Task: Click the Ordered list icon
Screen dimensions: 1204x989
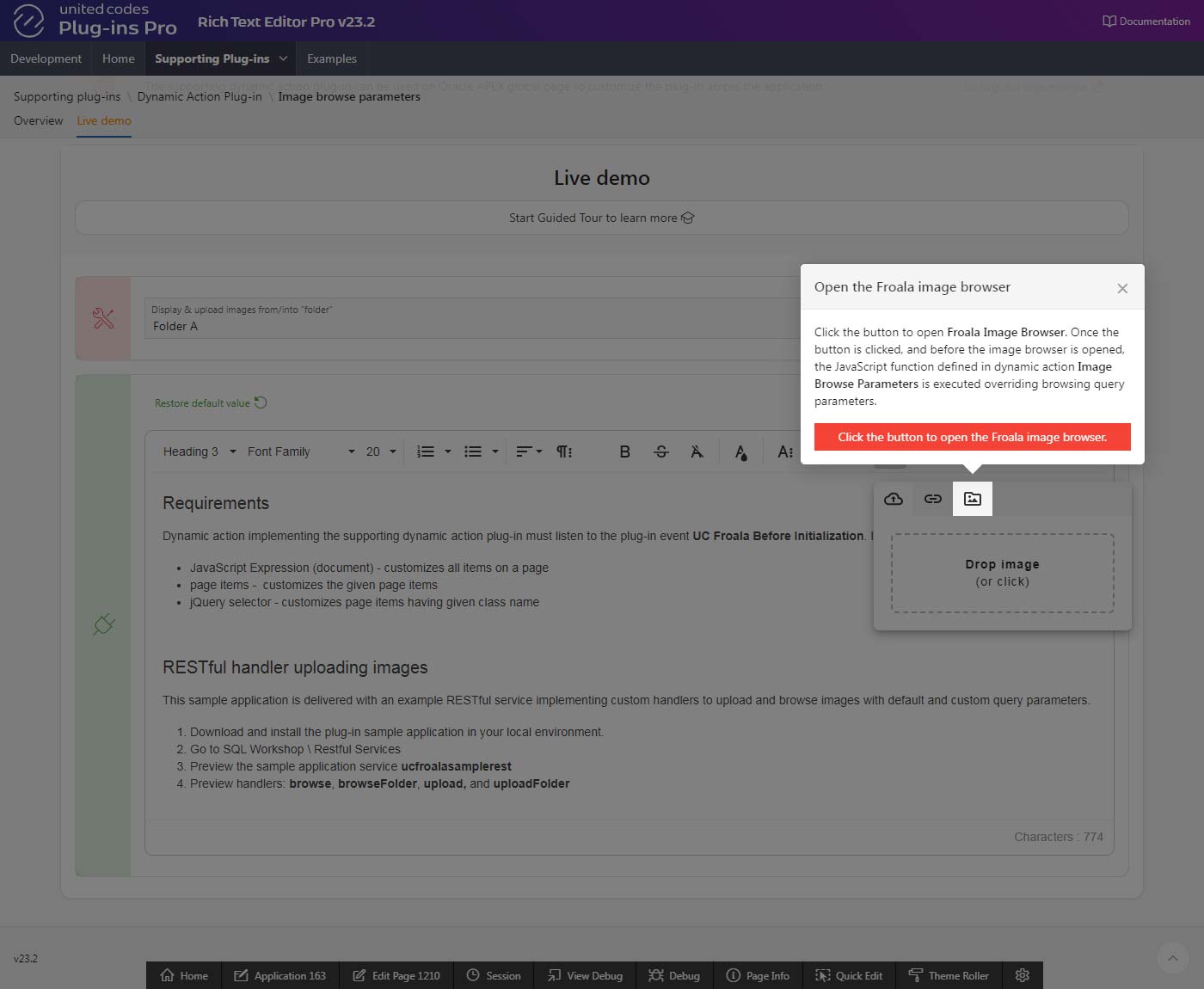Action: tap(426, 451)
